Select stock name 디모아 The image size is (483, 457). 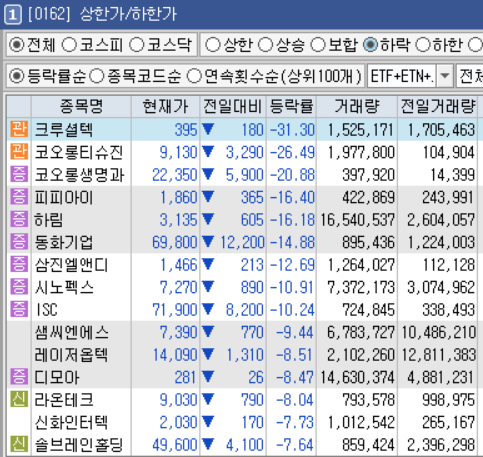(x=57, y=377)
